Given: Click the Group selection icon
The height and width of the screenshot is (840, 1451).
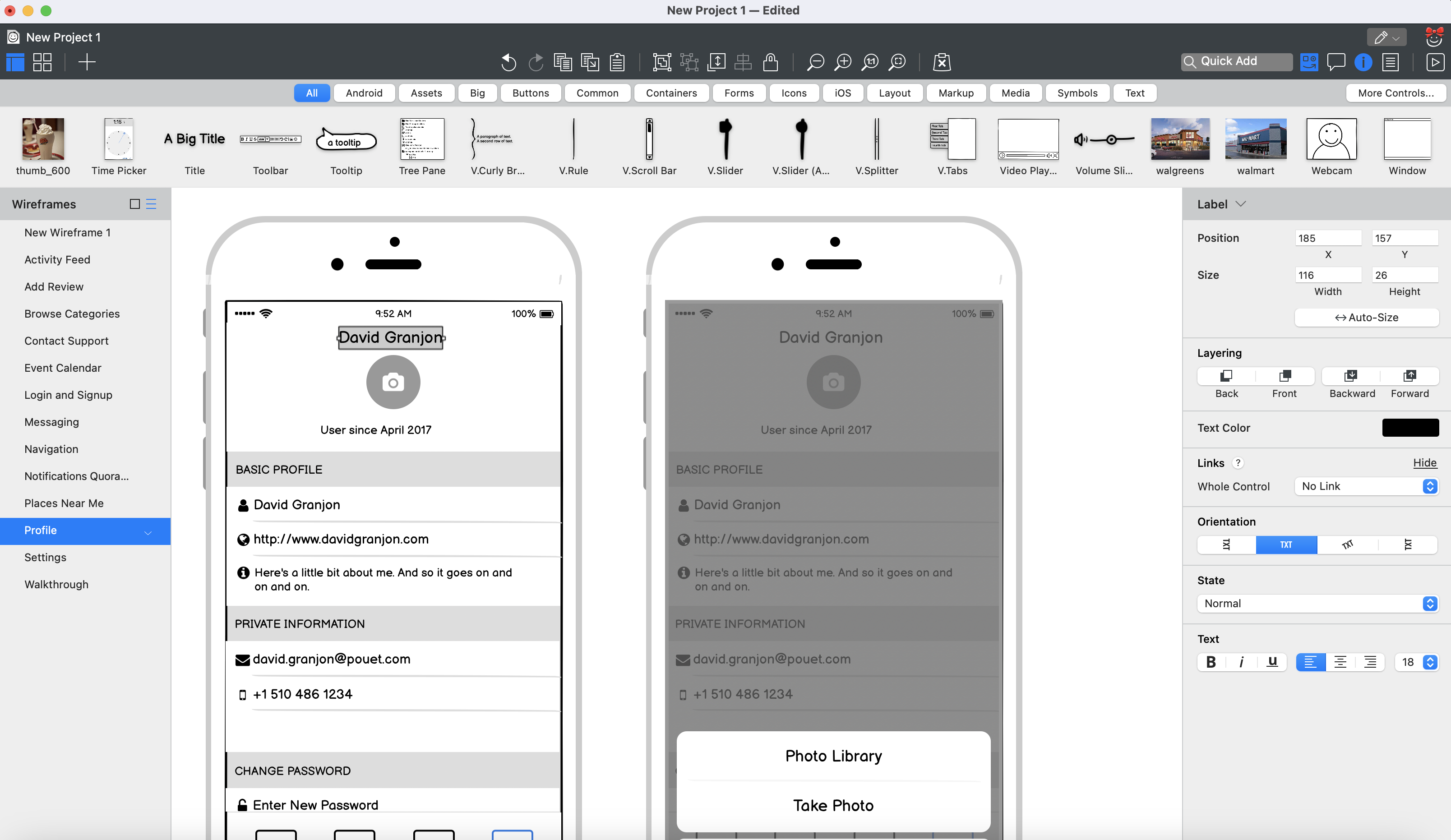Looking at the screenshot, I should [x=662, y=62].
